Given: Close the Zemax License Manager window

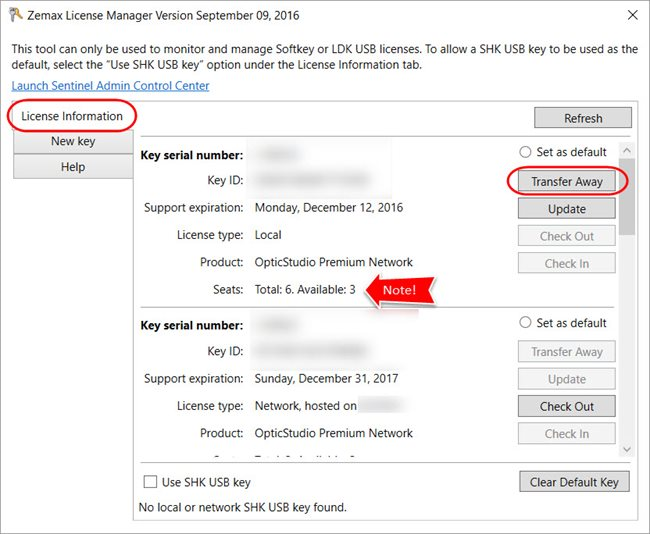Looking at the screenshot, I should 633,15.
